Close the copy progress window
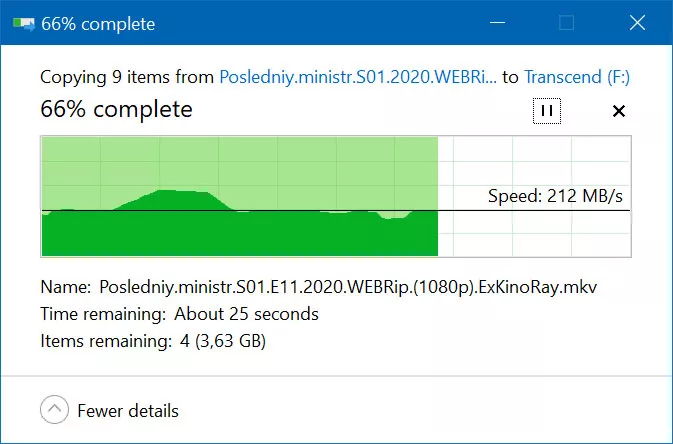673x444 pixels. tap(637, 22)
